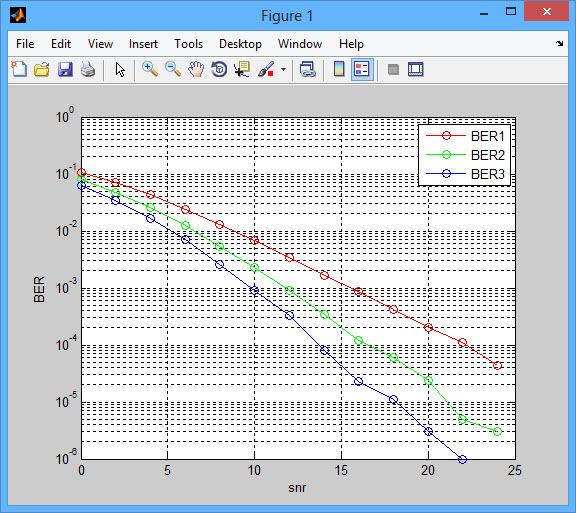This screenshot has width=576, height=513.
Task: Open the Insert menu
Action: pos(143,44)
